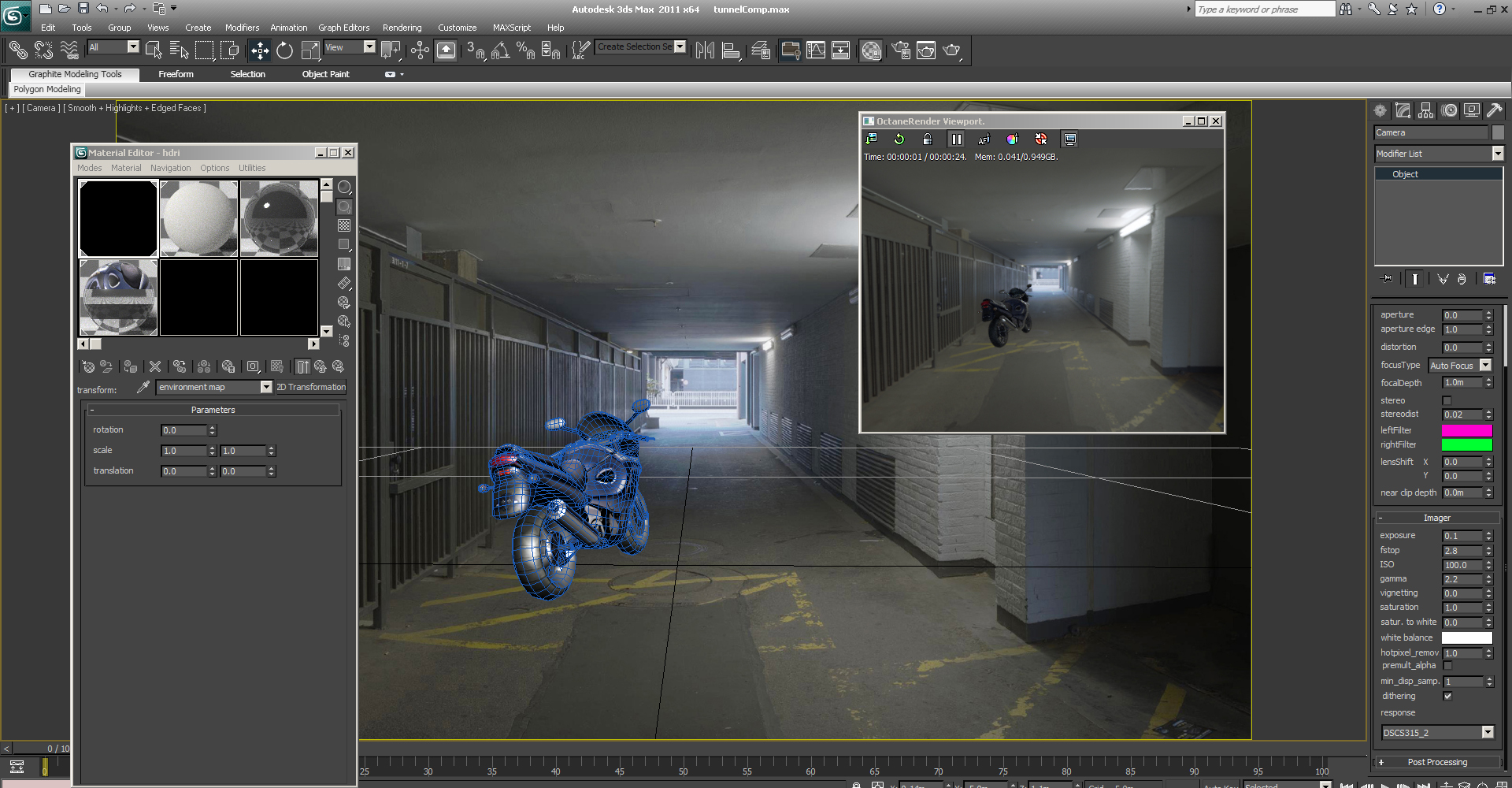Toggle Show End Result in modifier stack

(1415, 279)
